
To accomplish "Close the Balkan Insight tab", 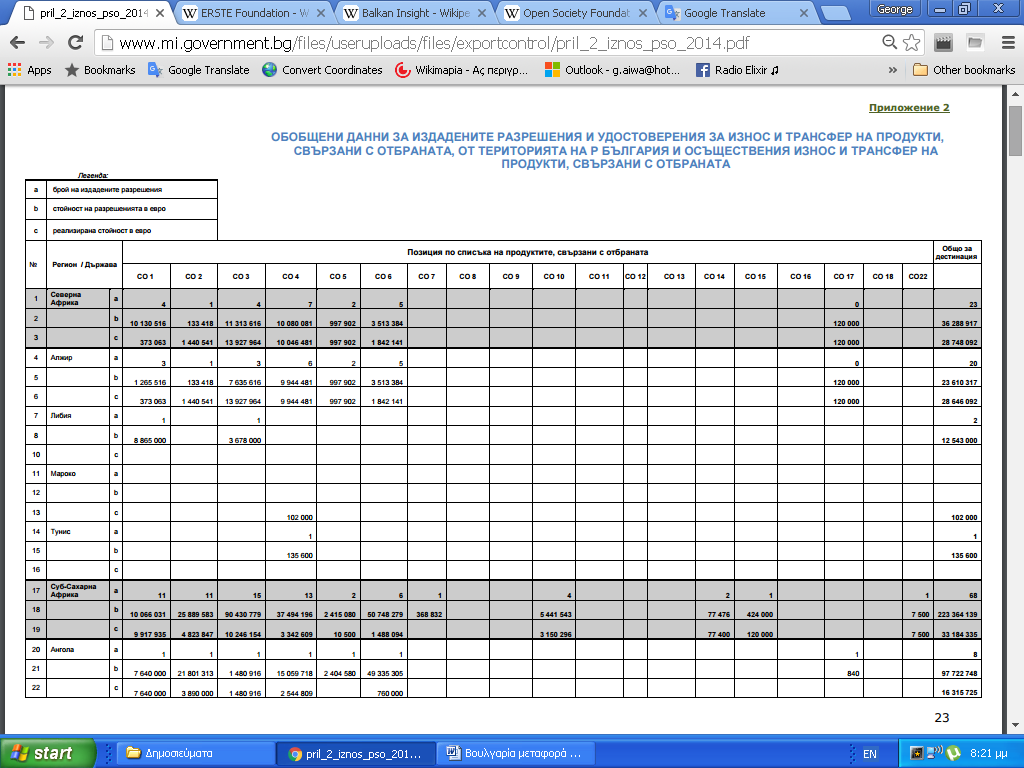I will [482, 13].
